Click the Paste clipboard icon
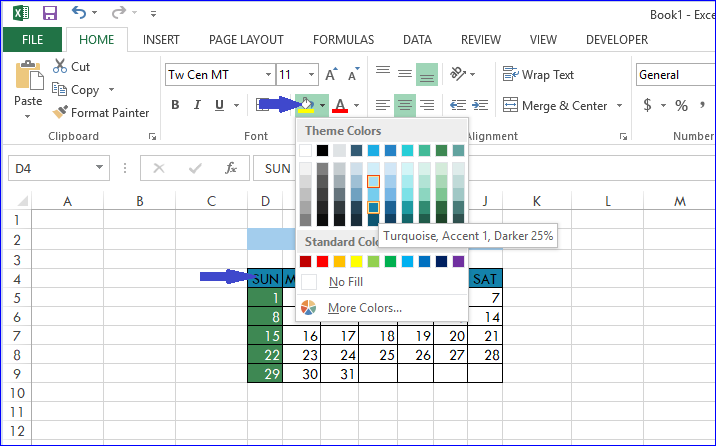The width and height of the screenshot is (716, 446). 29,76
